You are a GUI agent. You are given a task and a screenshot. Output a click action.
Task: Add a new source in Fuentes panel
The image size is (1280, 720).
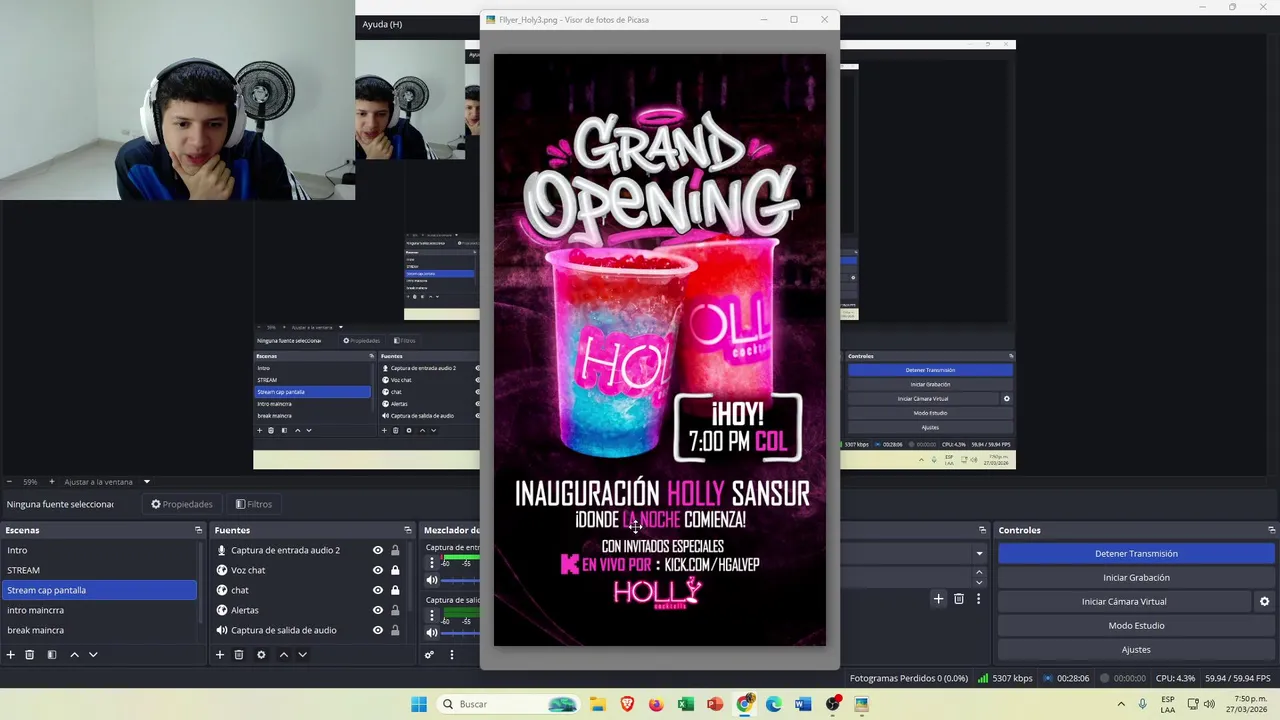pos(220,655)
